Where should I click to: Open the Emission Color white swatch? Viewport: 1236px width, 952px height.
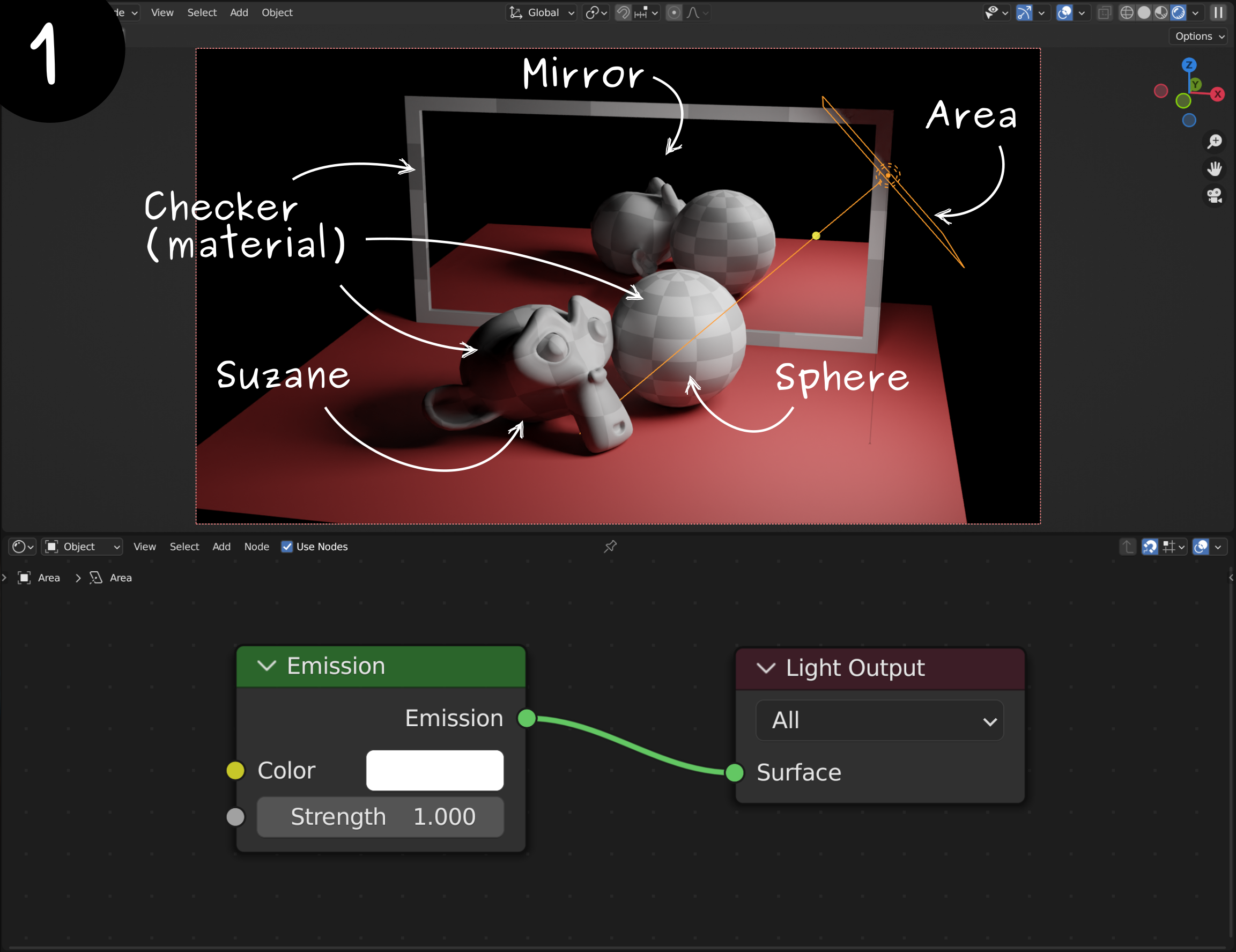coord(435,770)
